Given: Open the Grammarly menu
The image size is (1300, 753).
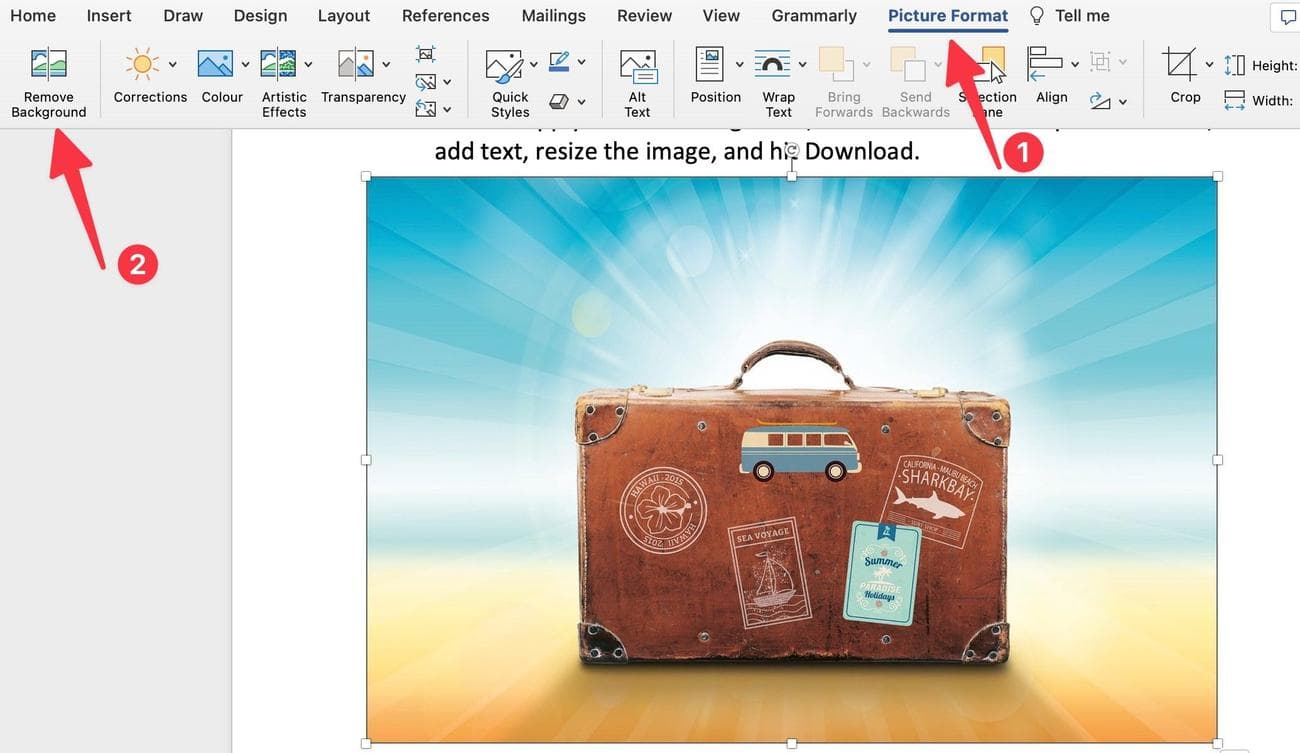Looking at the screenshot, I should point(813,15).
